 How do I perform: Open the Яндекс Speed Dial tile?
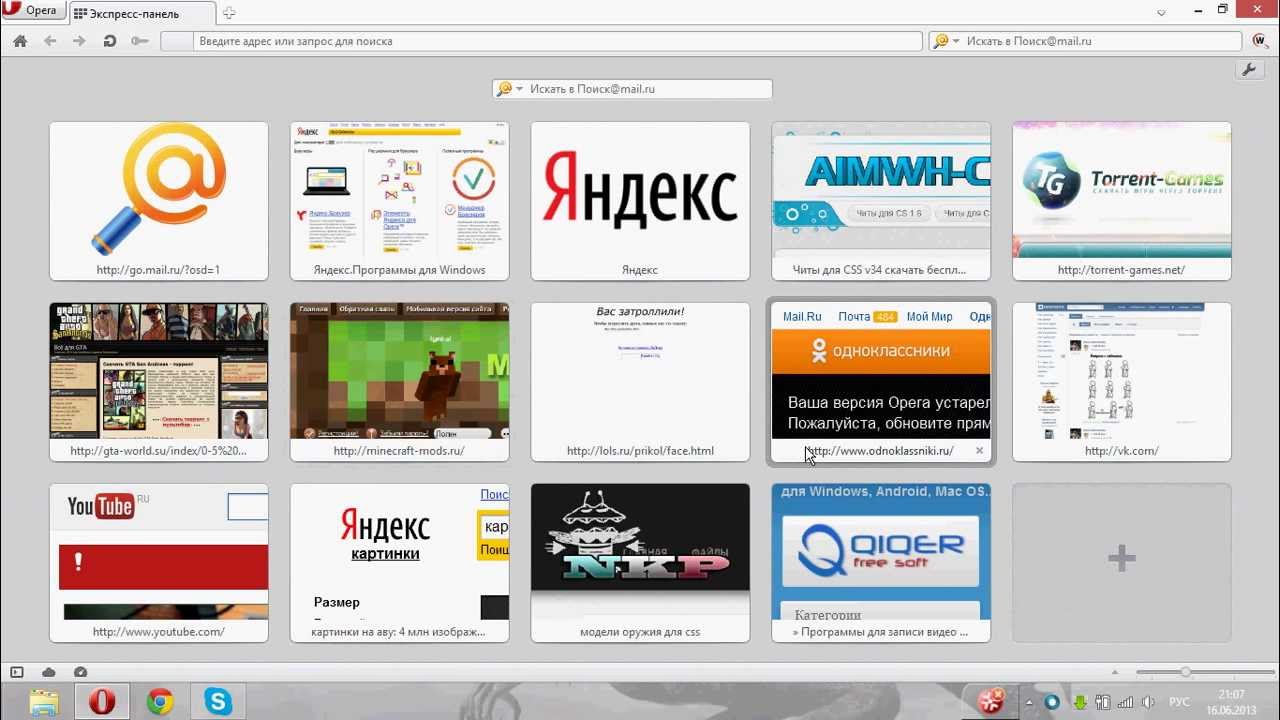pyautogui.click(x=640, y=201)
